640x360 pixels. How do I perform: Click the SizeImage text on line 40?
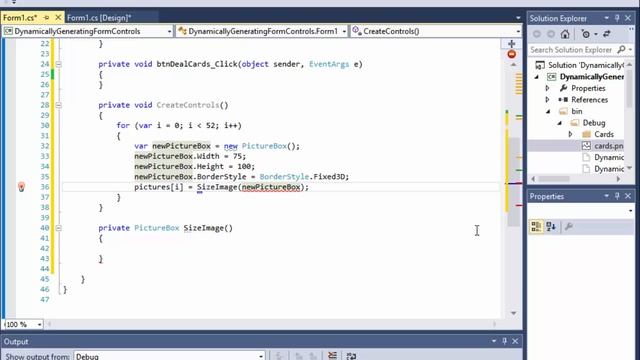click(x=204, y=228)
